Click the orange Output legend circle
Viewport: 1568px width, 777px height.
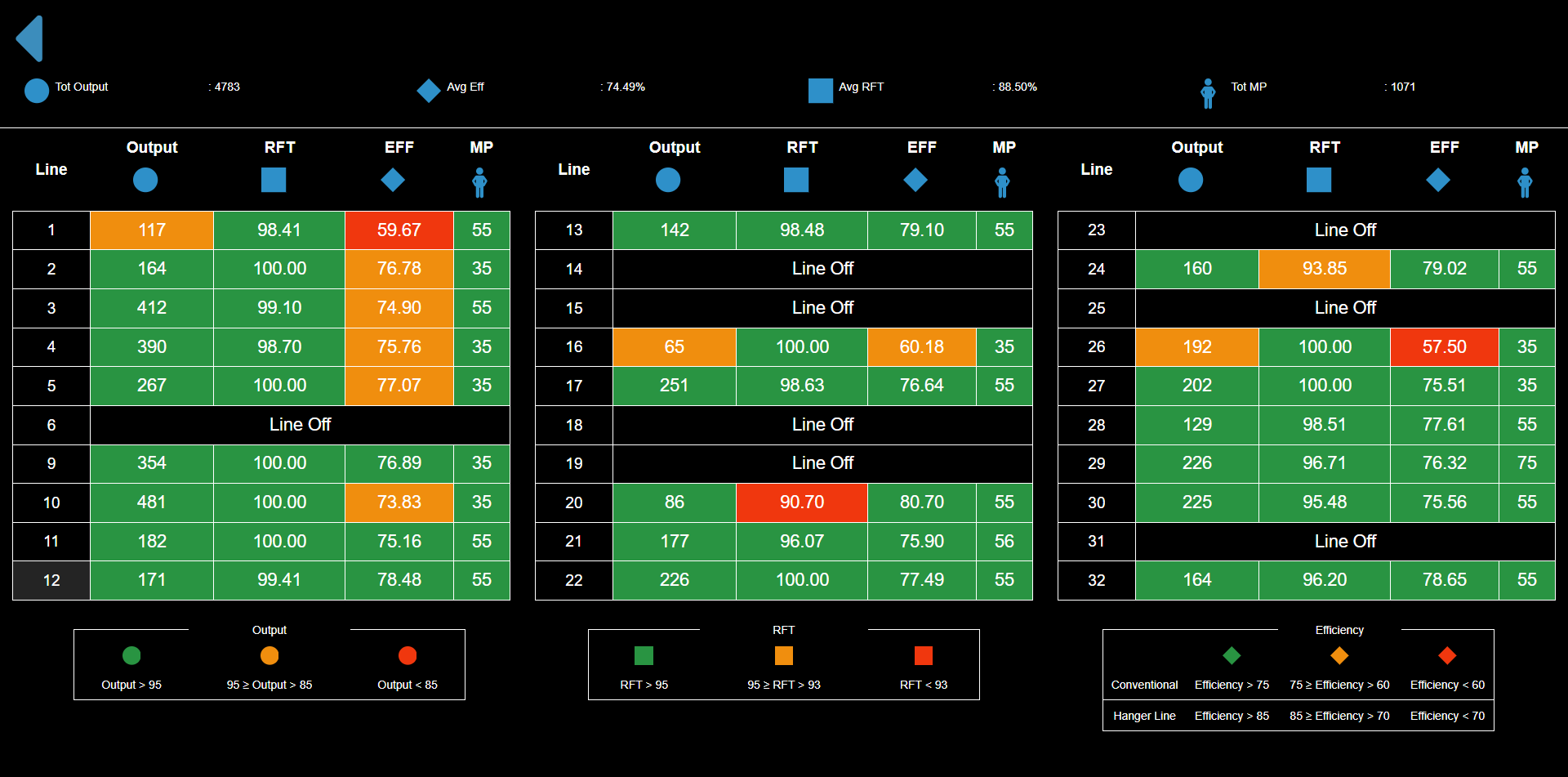click(269, 655)
